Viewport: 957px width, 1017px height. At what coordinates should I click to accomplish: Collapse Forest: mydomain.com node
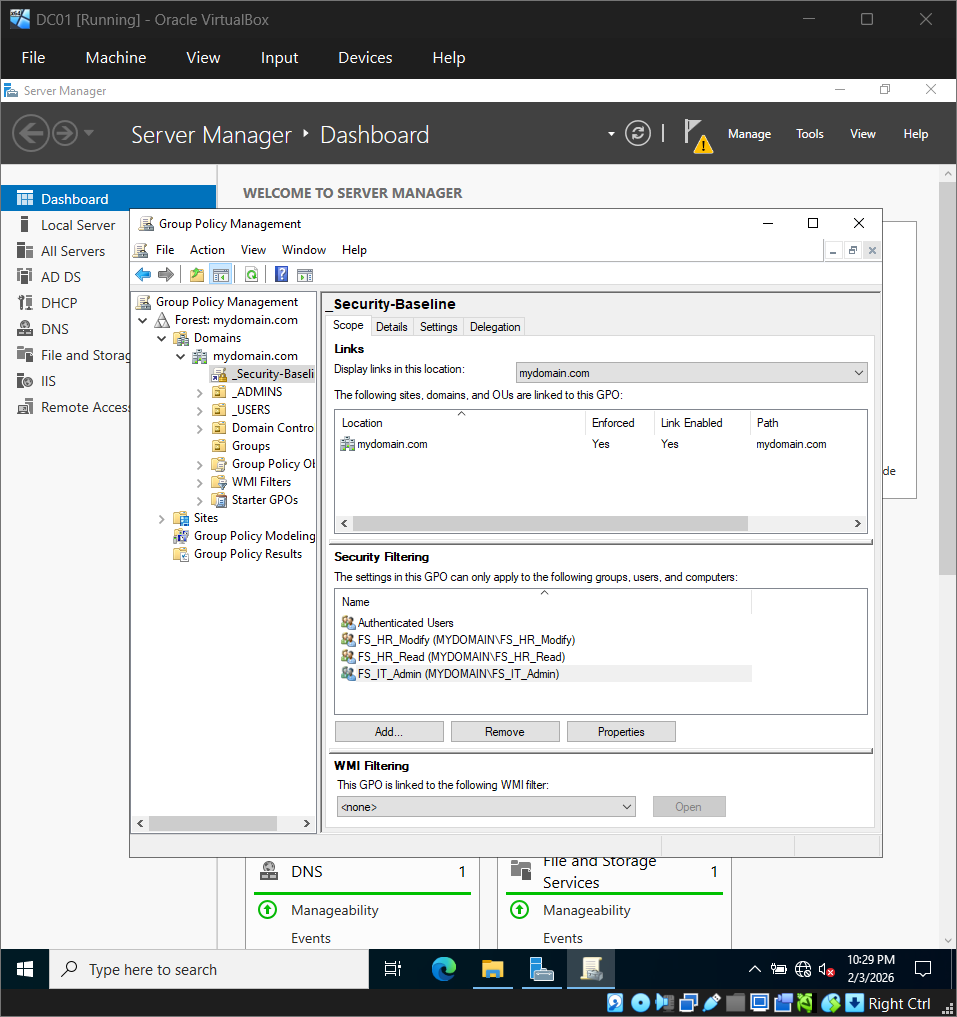coord(143,320)
